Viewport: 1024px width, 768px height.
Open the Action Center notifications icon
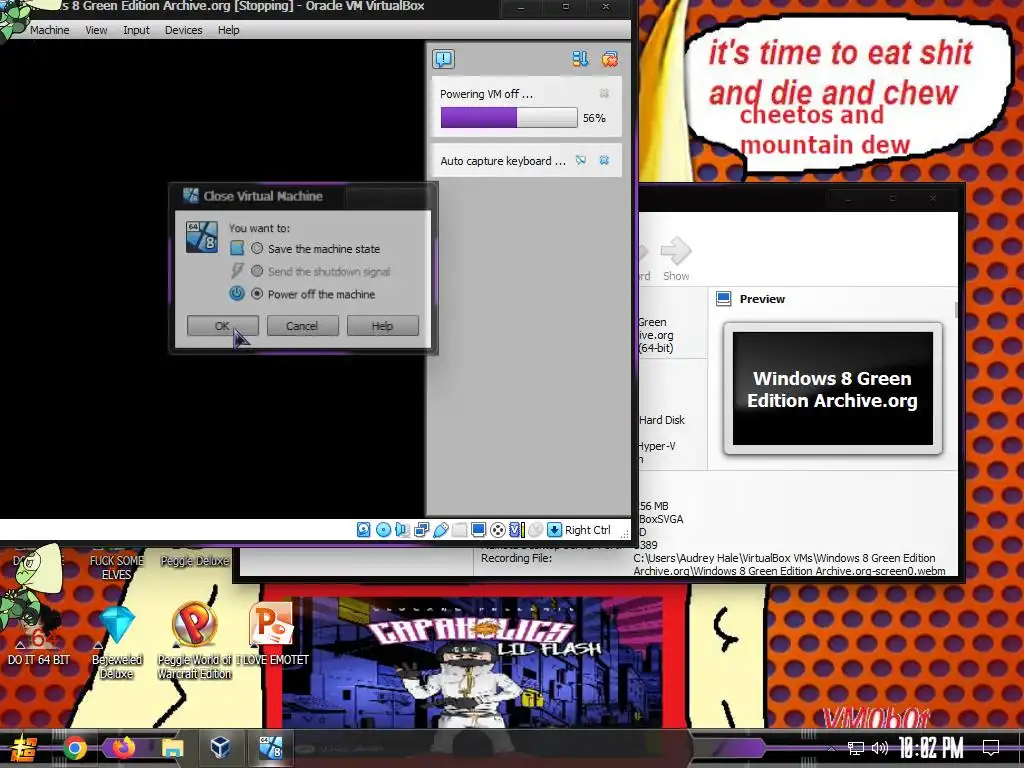pos(991,748)
